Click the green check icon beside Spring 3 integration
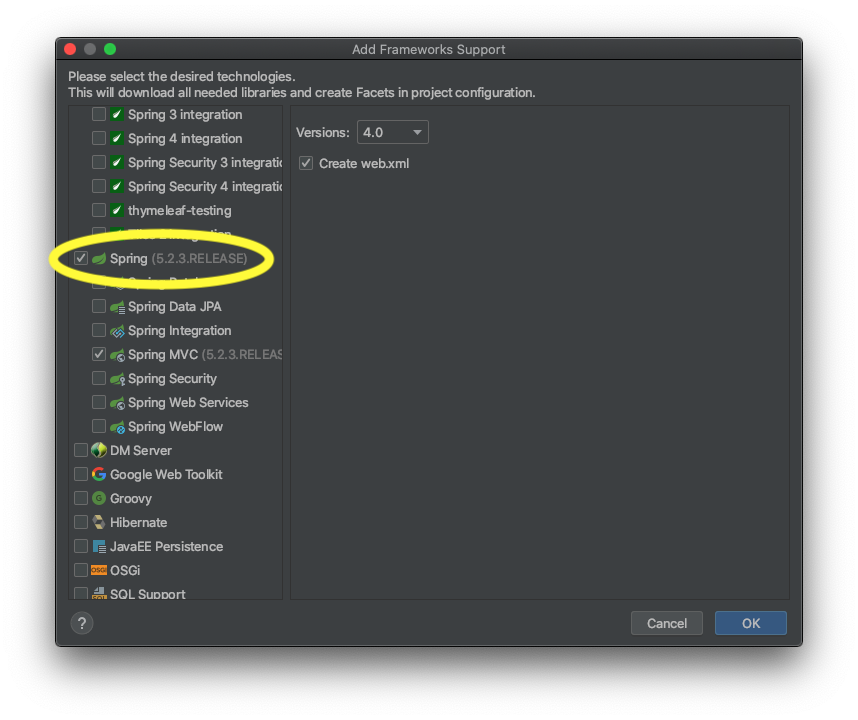The width and height of the screenshot is (858, 720). tap(117, 114)
